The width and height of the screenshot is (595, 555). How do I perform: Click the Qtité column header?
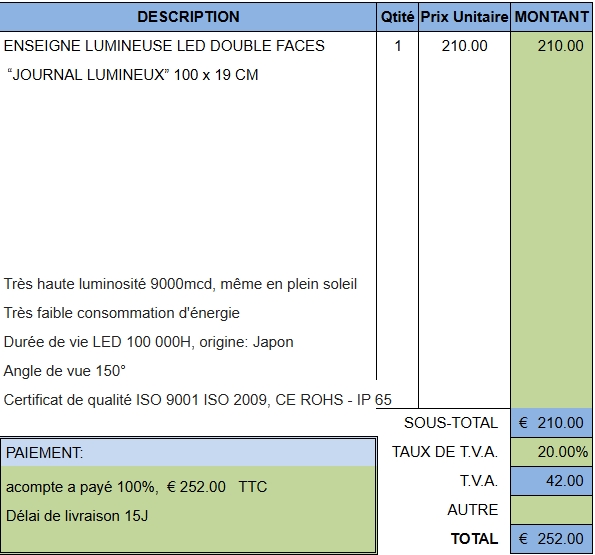[397, 17]
